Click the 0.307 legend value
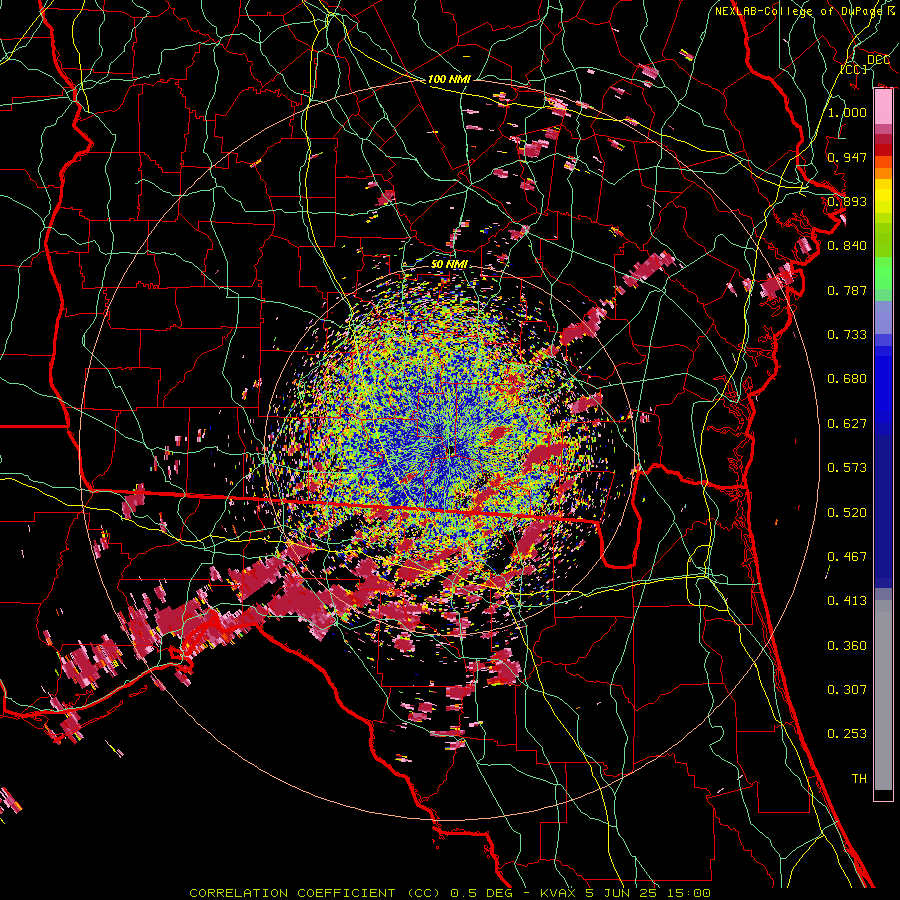Screen dimensions: 900x900 847,689
